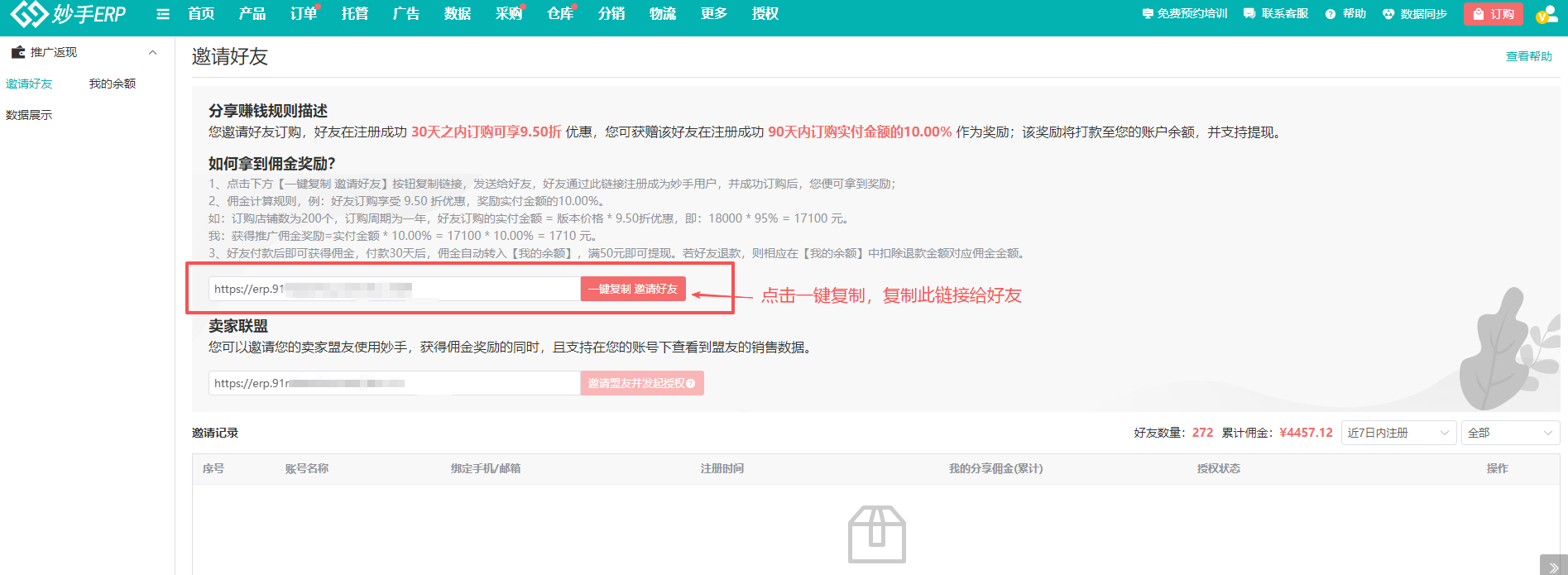Click the 分享赚钱规则描述 heading
1568x575 pixels.
(268, 111)
